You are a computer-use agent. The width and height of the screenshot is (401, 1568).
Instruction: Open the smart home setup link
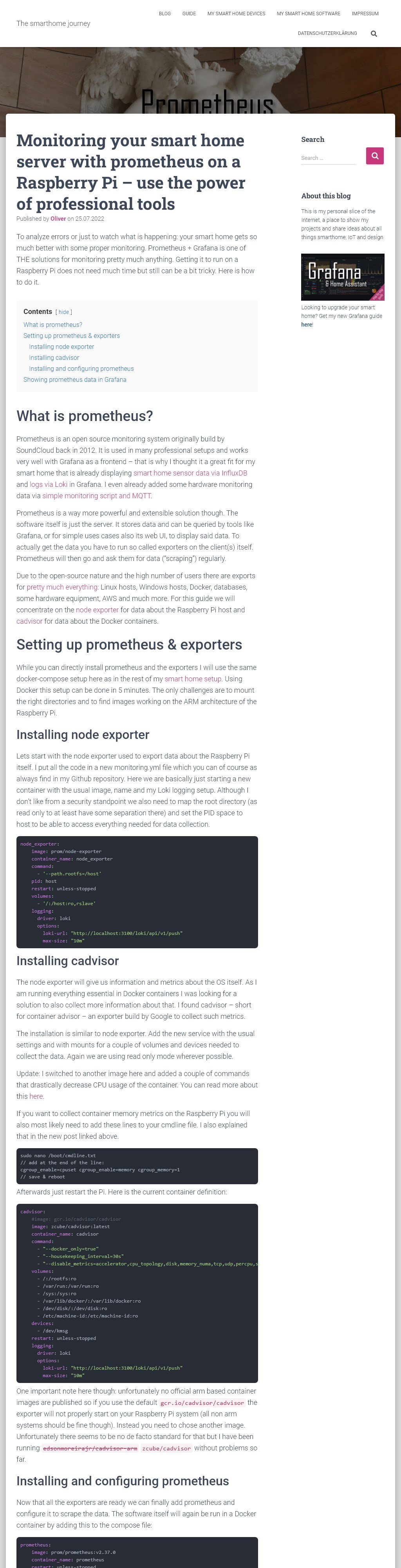193,679
